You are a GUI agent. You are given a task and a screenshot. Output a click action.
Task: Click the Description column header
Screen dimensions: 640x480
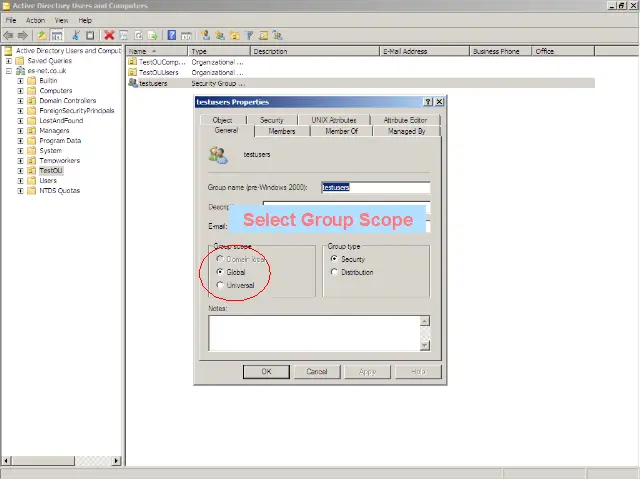(x=315, y=51)
